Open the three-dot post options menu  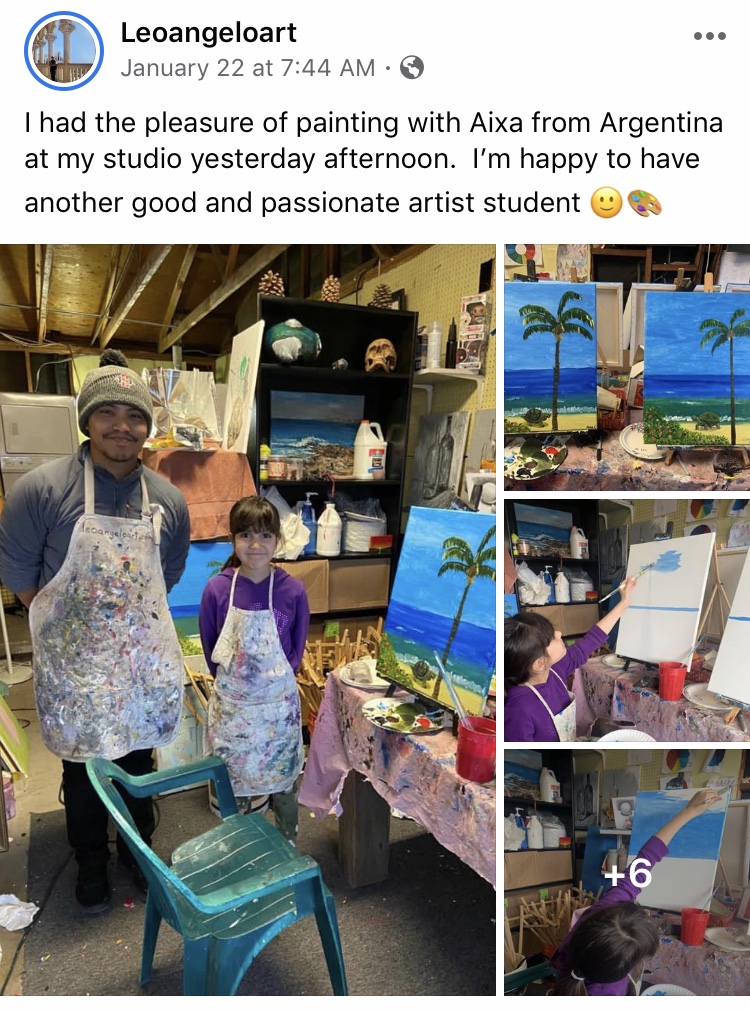709,36
